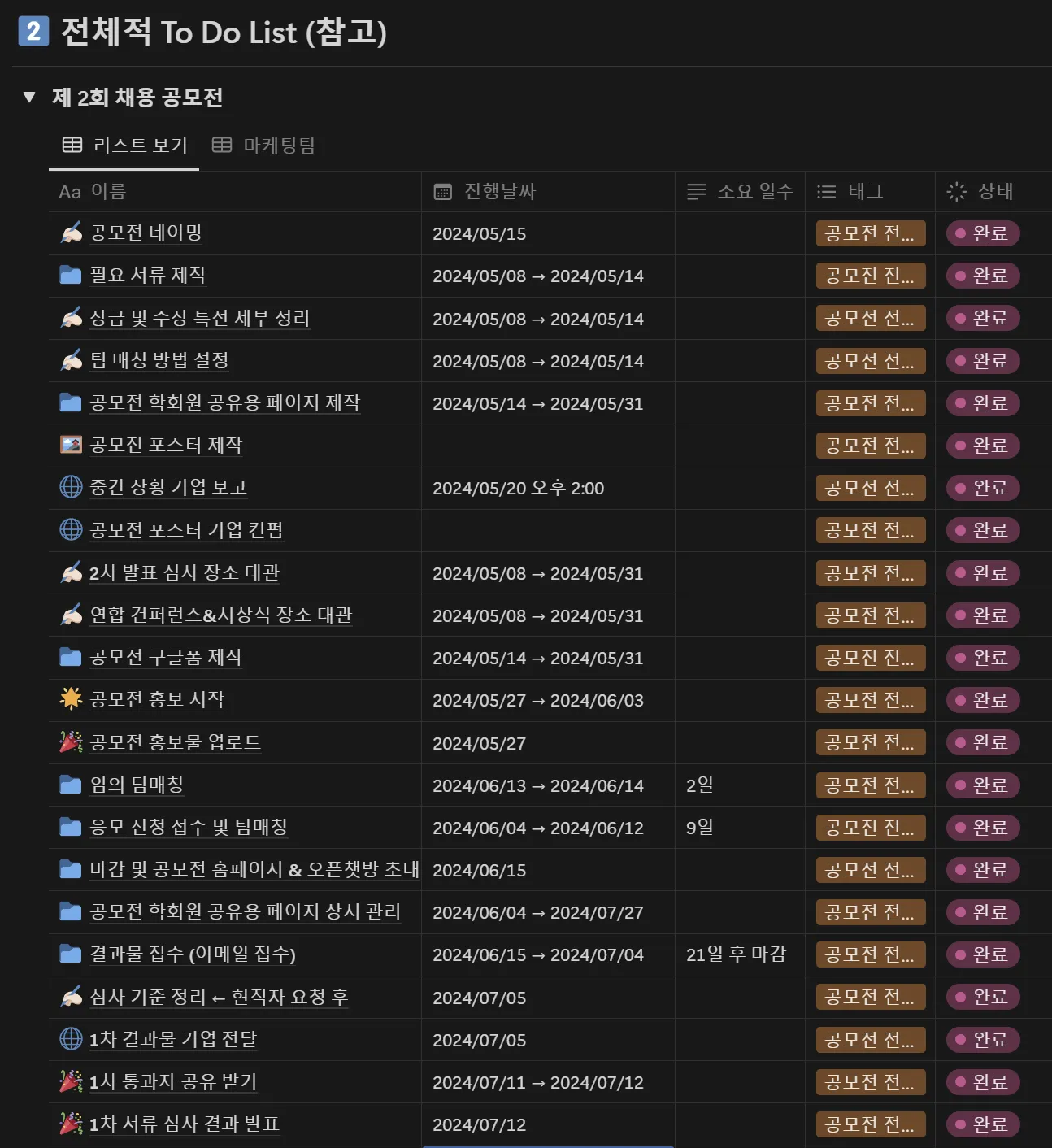Click the picture icon beside 공모전 포스터 제작
The width and height of the screenshot is (1052, 1148).
coord(71,445)
